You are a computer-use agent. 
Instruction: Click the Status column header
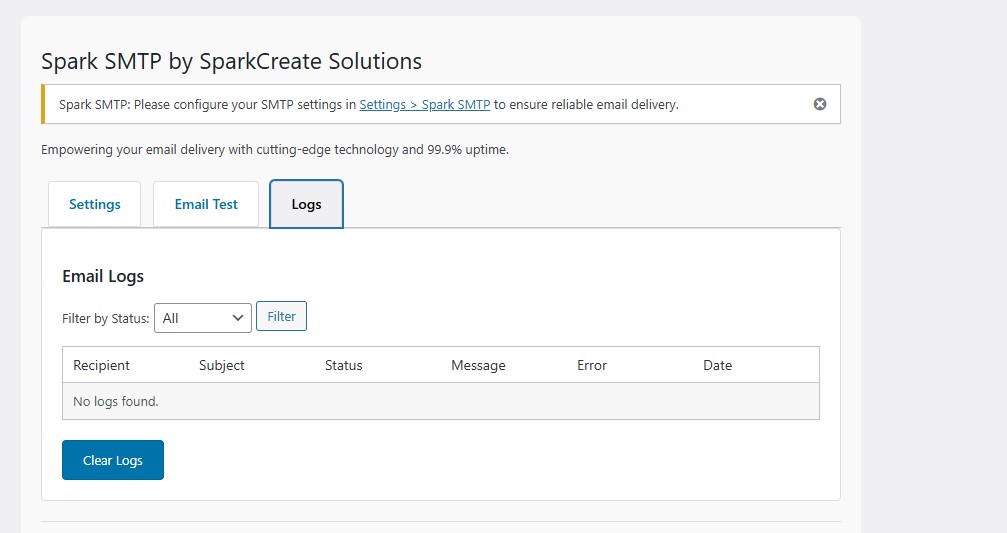click(343, 365)
